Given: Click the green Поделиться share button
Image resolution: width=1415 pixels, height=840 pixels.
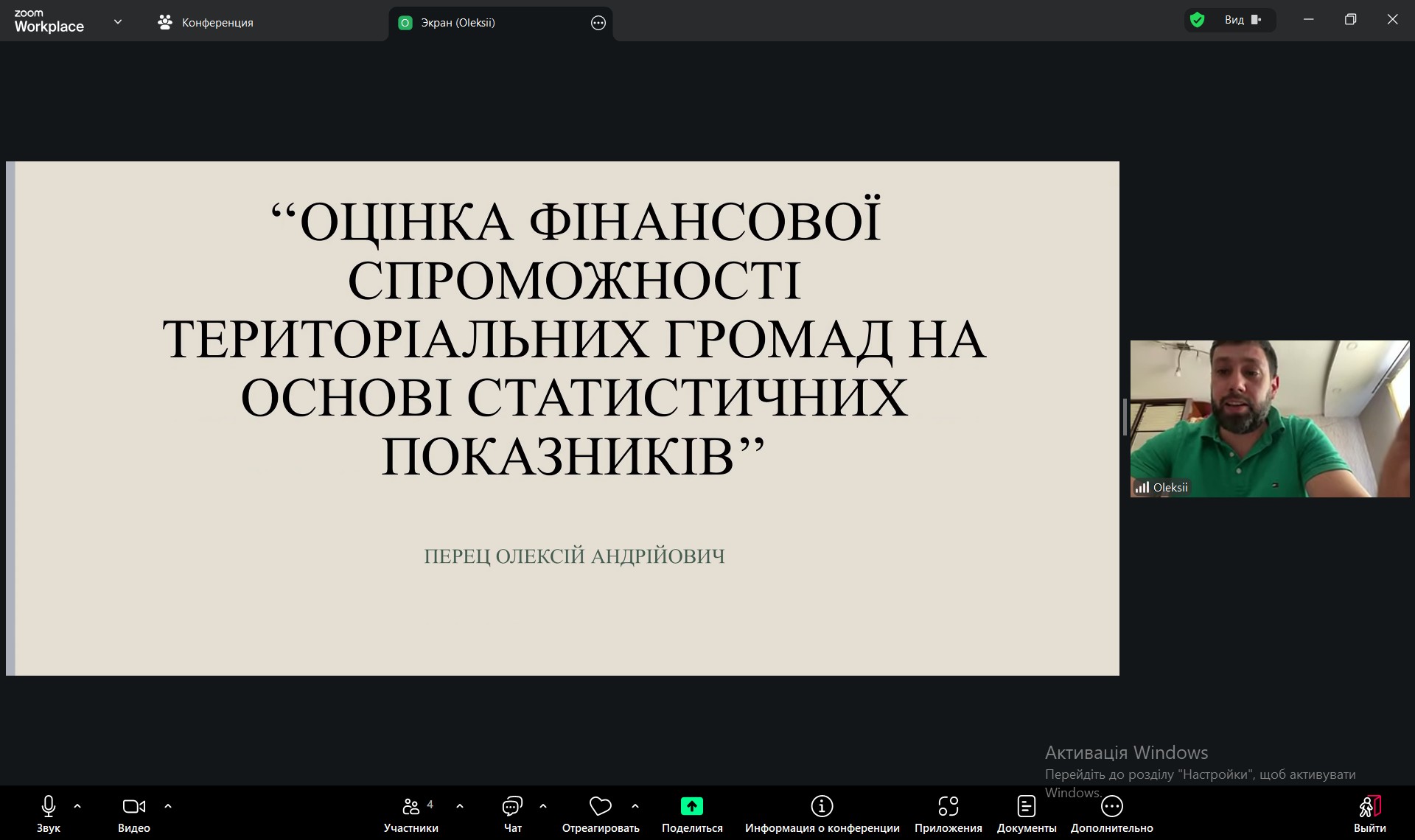Looking at the screenshot, I should (691, 807).
